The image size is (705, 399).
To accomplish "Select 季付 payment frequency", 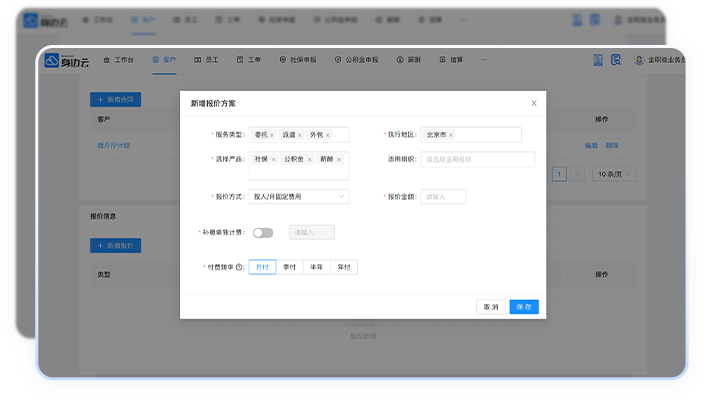I will pos(290,267).
